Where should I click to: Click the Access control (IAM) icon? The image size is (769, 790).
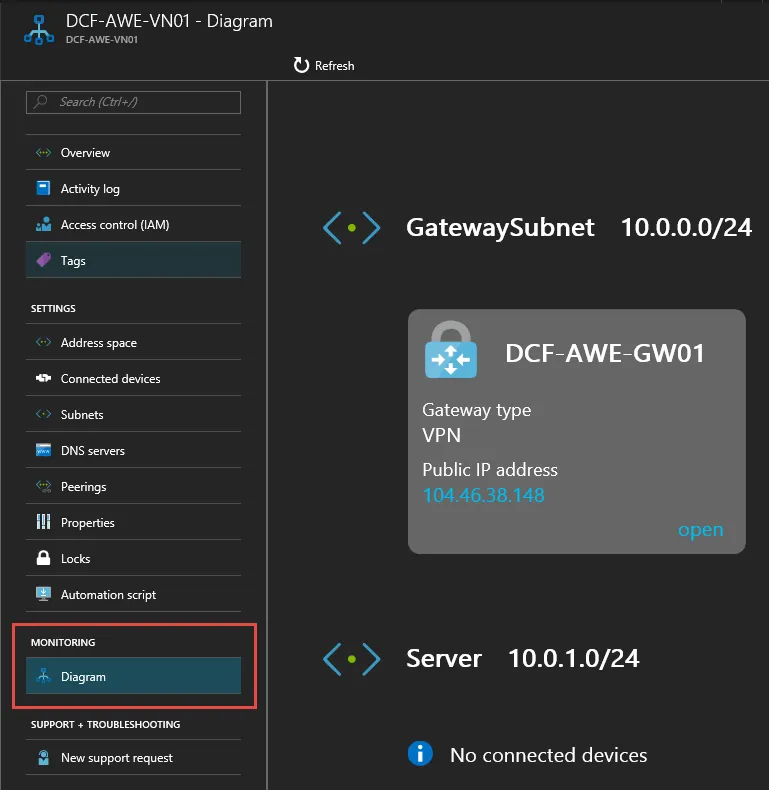coord(43,225)
